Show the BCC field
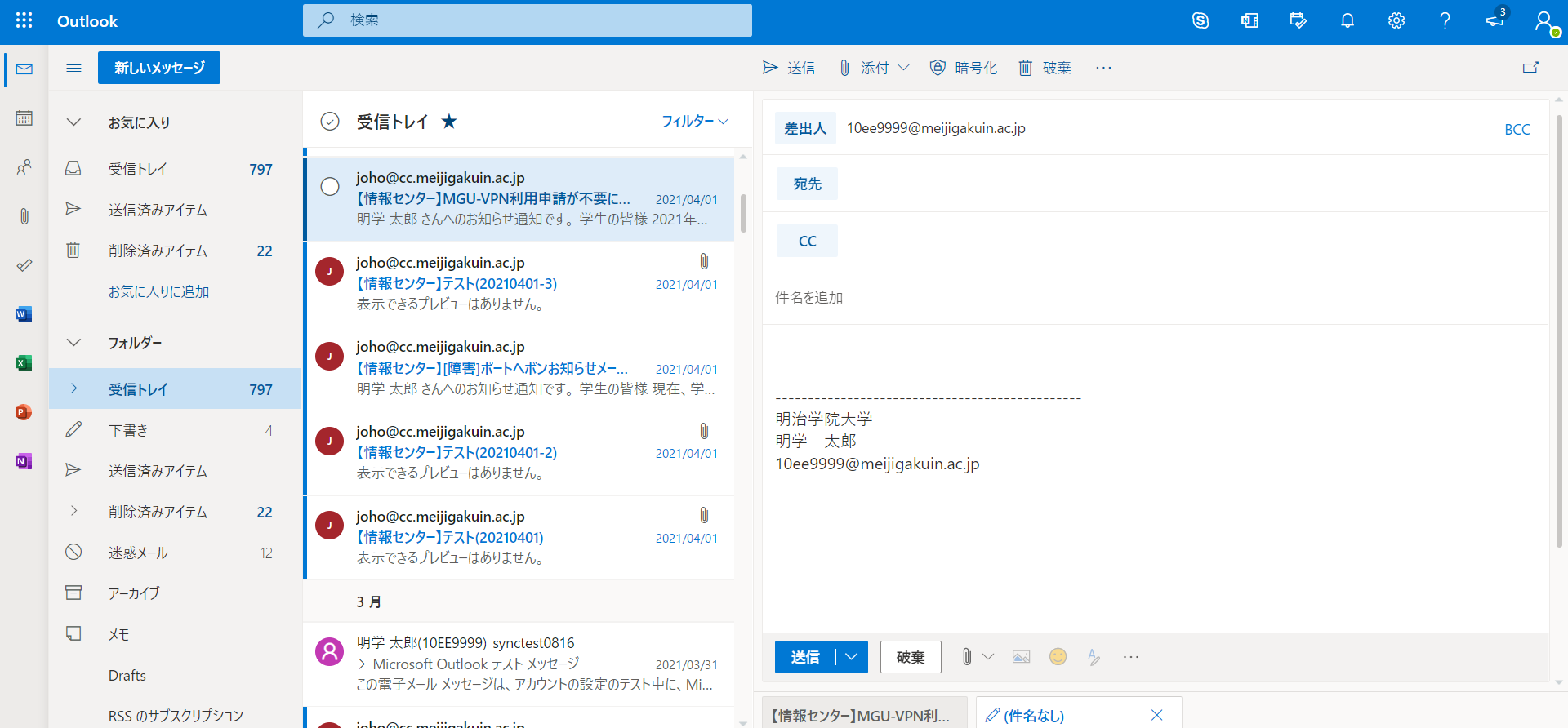The image size is (1568, 728). click(x=1517, y=130)
